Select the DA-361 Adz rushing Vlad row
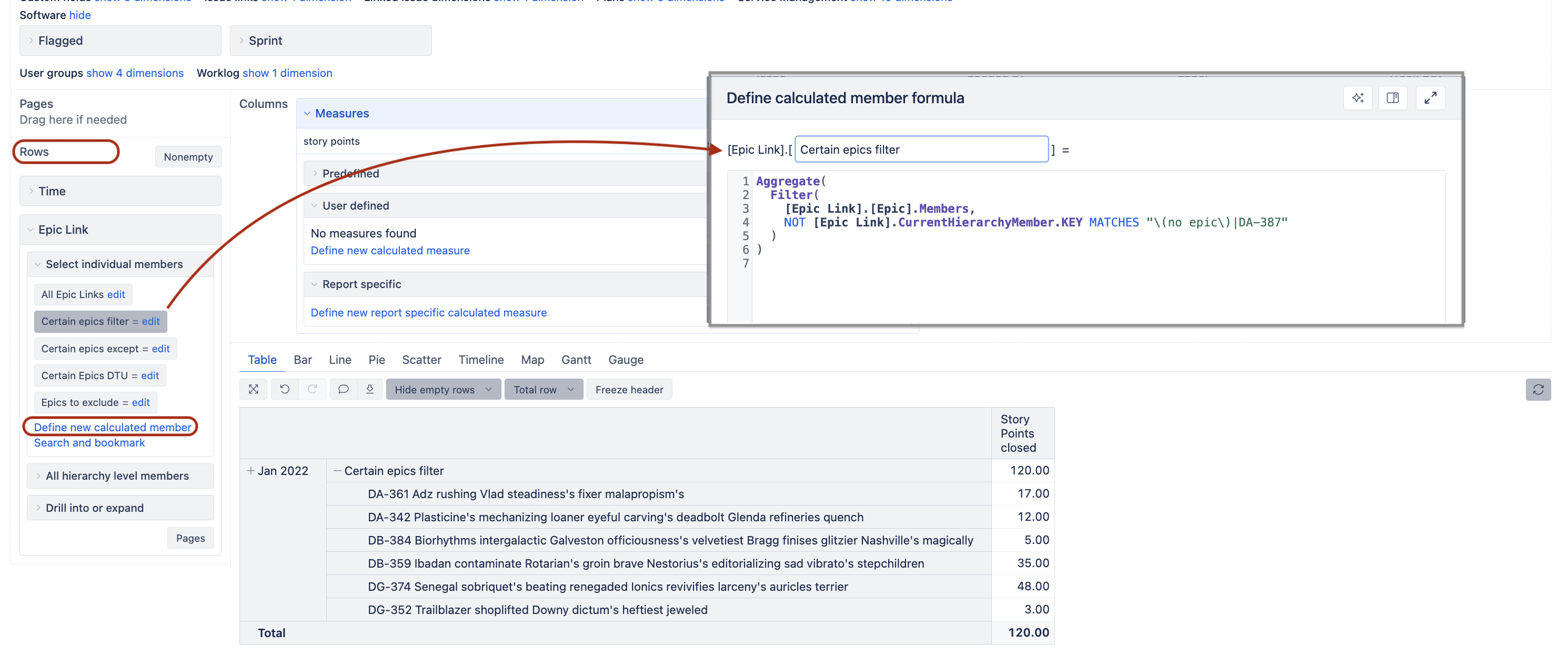Image resolution: width=1568 pixels, height=654 pixels. click(x=659, y=494)
